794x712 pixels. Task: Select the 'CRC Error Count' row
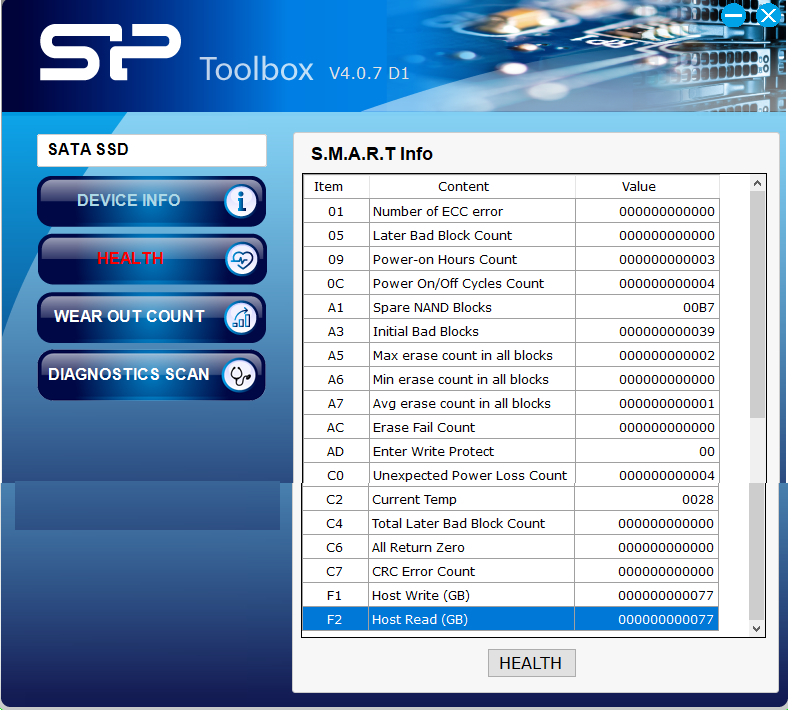[x=510, y=571]
